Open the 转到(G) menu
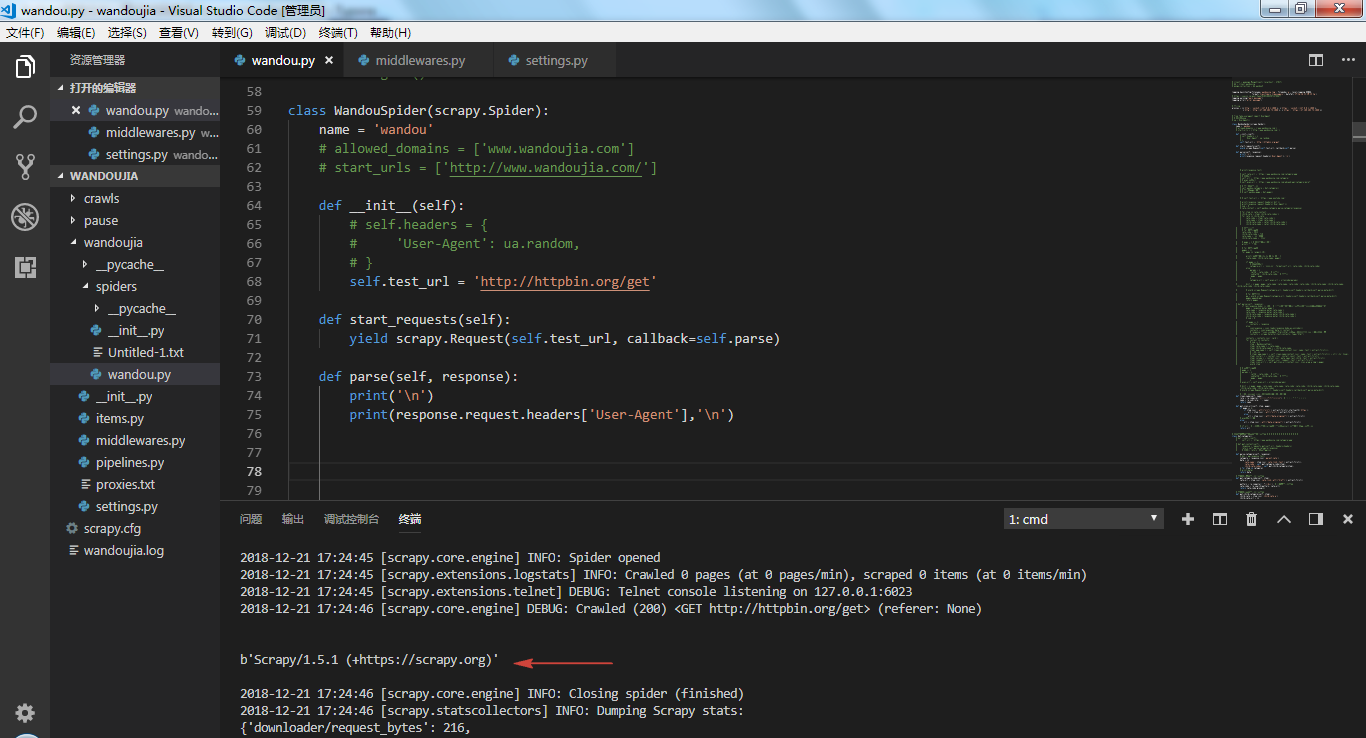 (232, 33)
